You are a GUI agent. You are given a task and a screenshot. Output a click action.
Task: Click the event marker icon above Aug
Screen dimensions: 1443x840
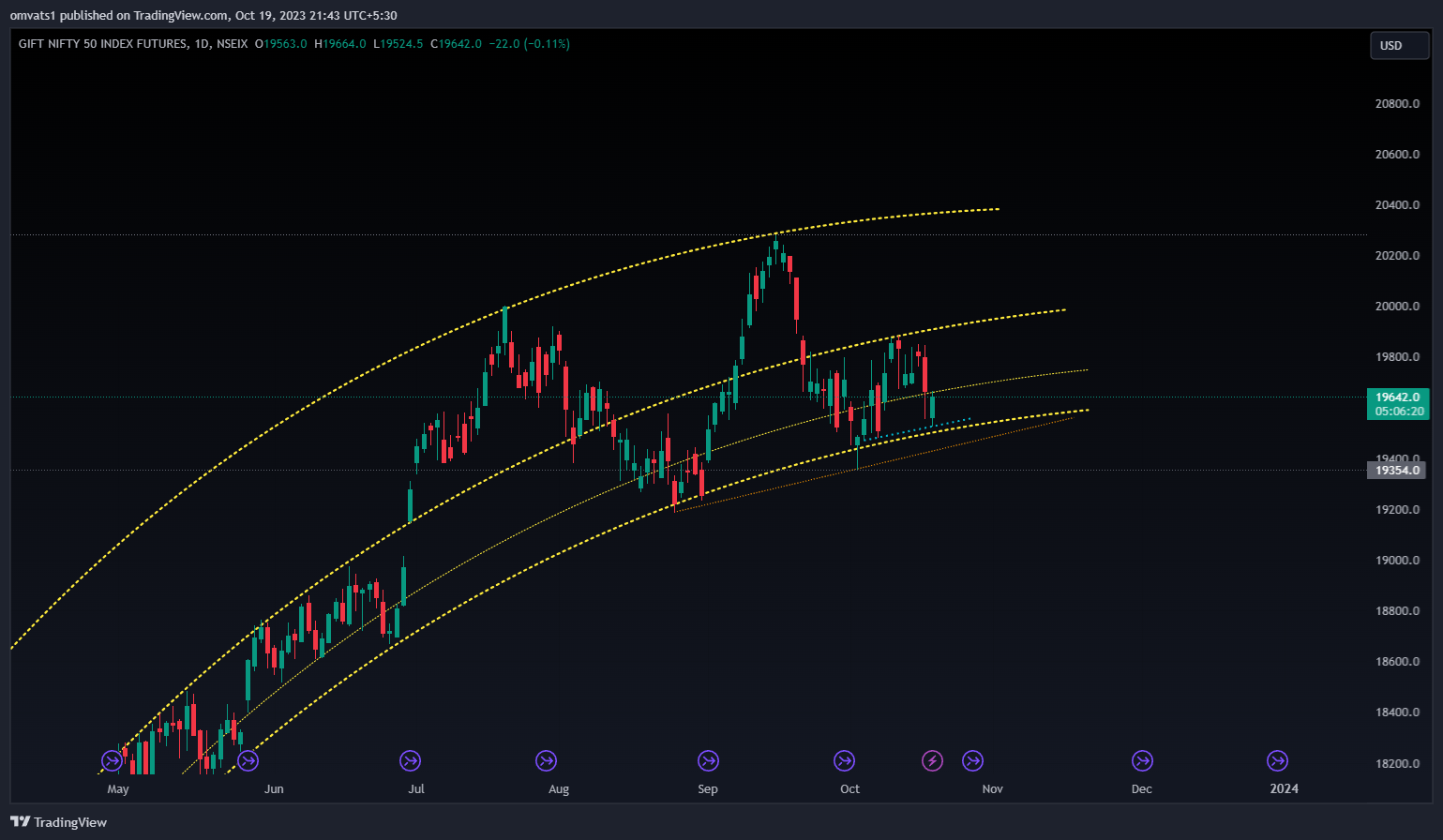click(546, 760)
